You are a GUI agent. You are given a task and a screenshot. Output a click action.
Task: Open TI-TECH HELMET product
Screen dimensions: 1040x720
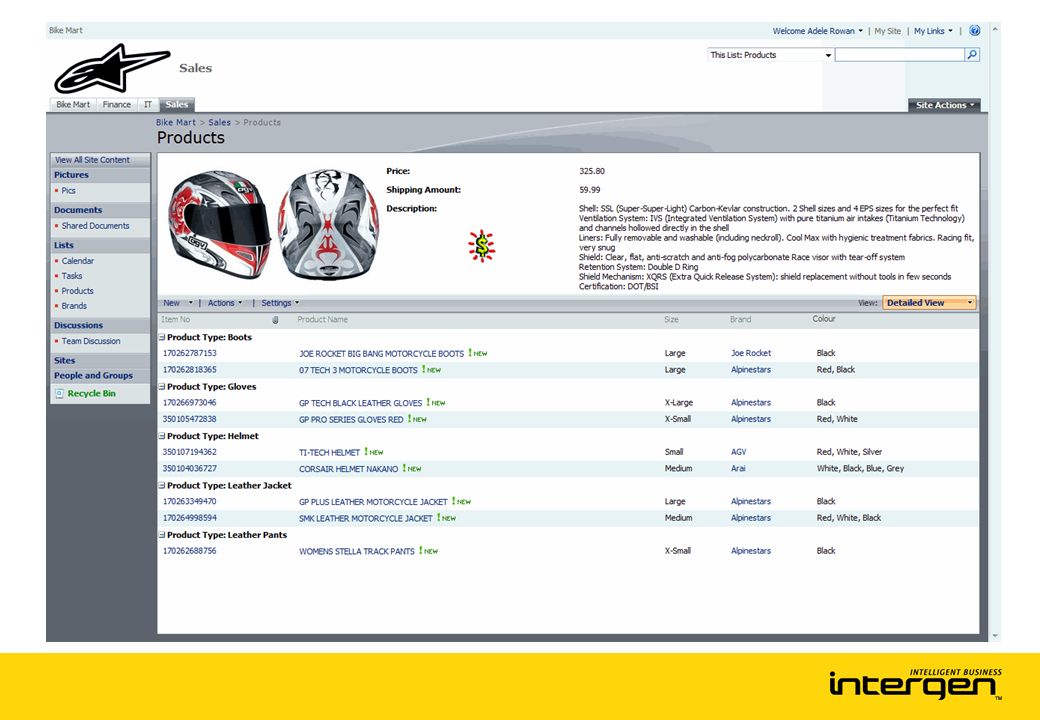click(x=329, y=452)
